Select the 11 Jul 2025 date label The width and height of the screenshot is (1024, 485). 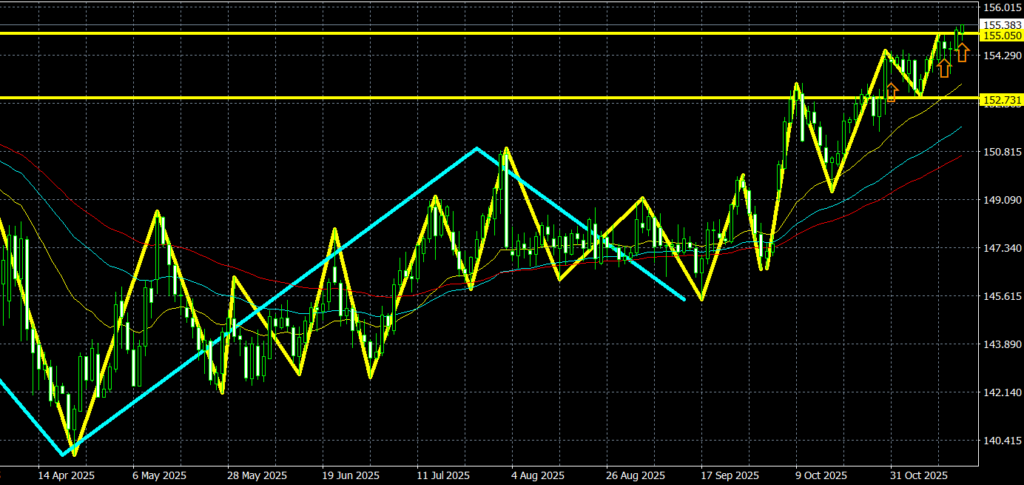(x=444, y=475)
